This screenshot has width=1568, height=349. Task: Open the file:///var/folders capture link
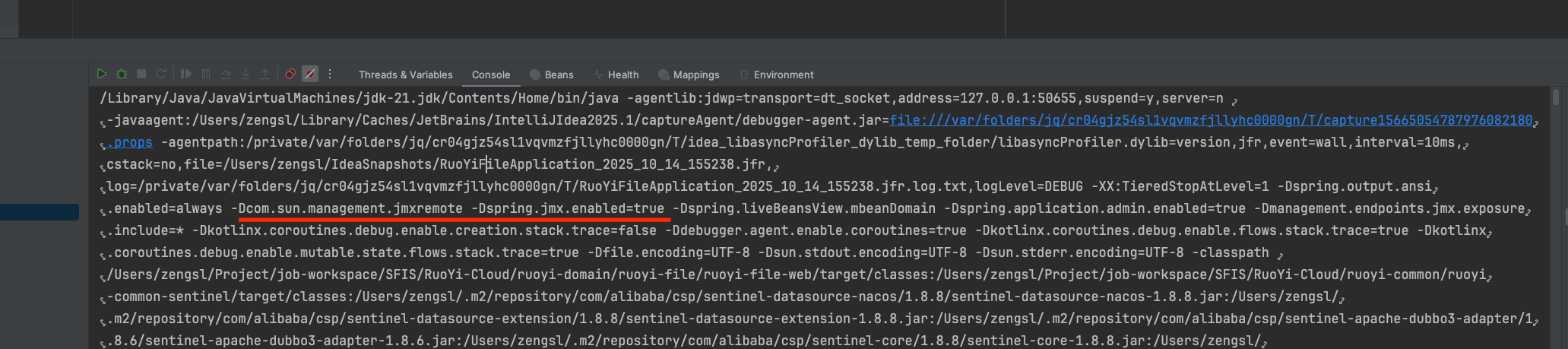[x=1210, y=121]
